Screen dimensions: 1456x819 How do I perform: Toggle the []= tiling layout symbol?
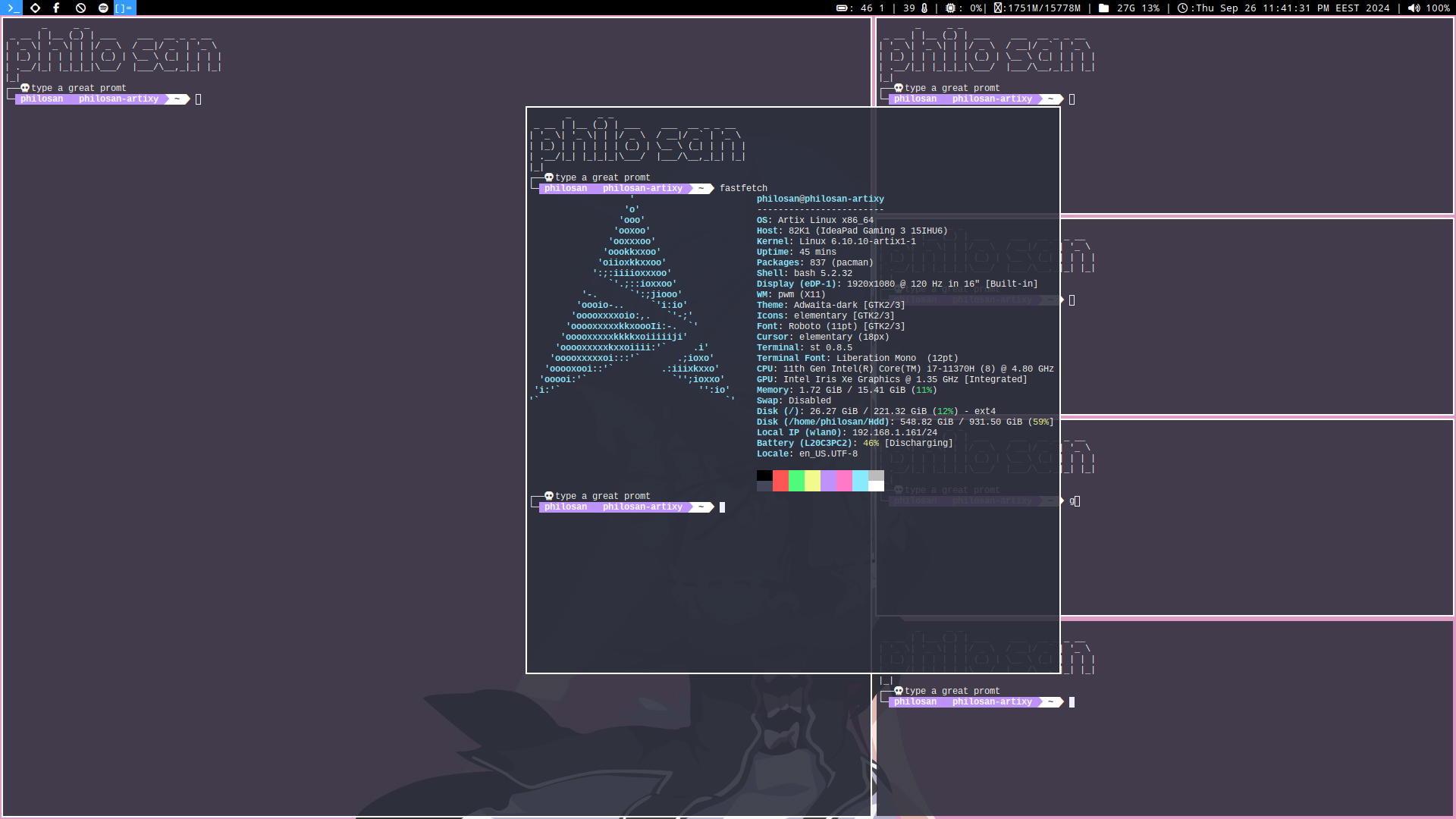point(124,8)
